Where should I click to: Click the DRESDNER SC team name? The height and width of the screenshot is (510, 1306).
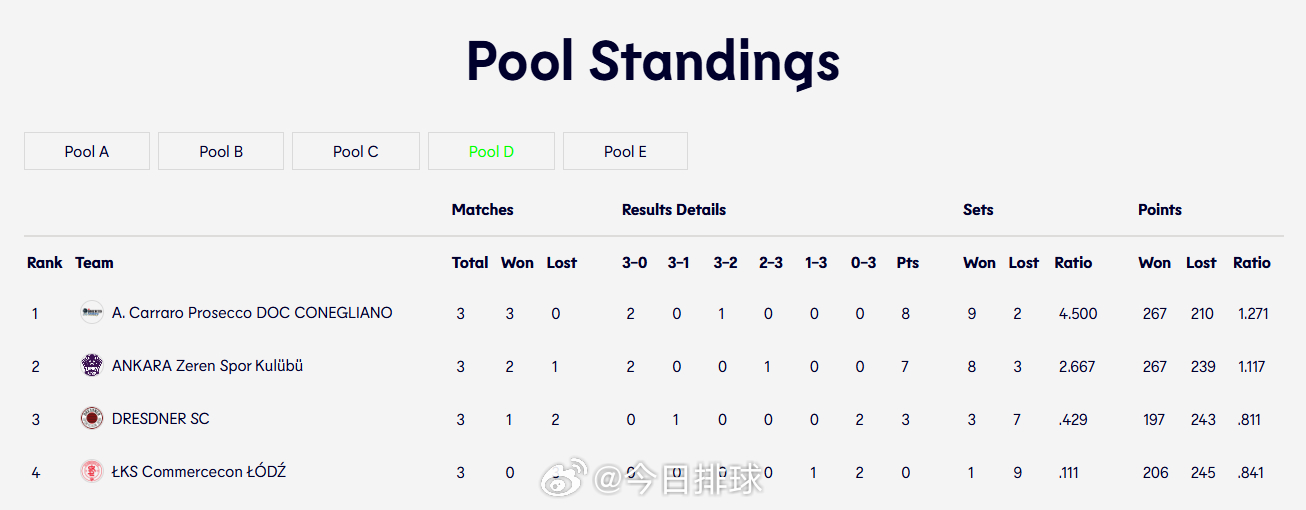(x=161, y=419)
